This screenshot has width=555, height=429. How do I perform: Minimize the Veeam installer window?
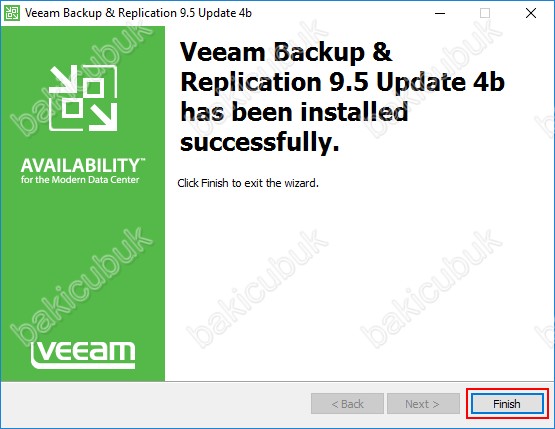440,13
